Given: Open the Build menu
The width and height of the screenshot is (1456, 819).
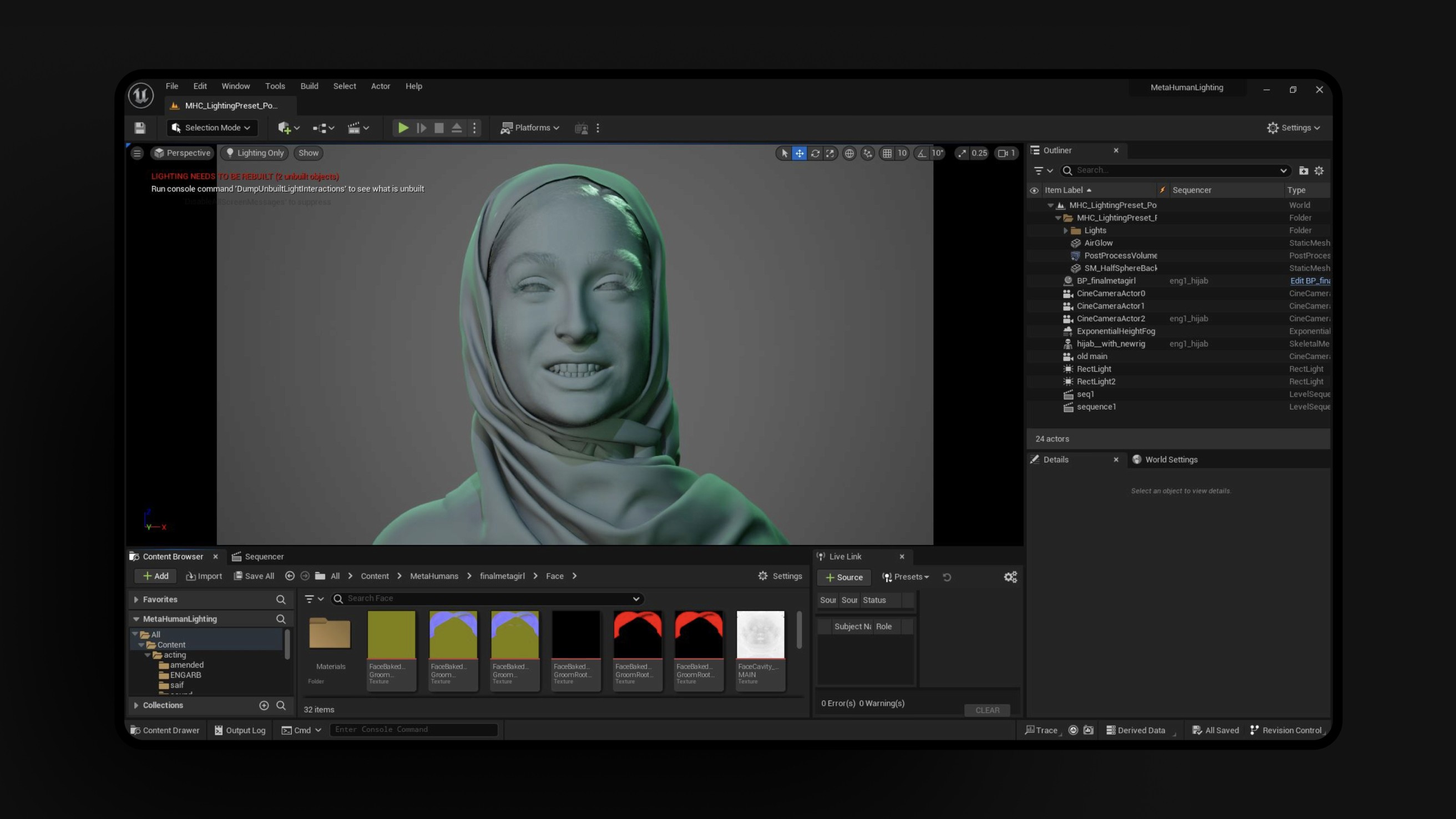Looking at the screenshot, I should [309, 87].
